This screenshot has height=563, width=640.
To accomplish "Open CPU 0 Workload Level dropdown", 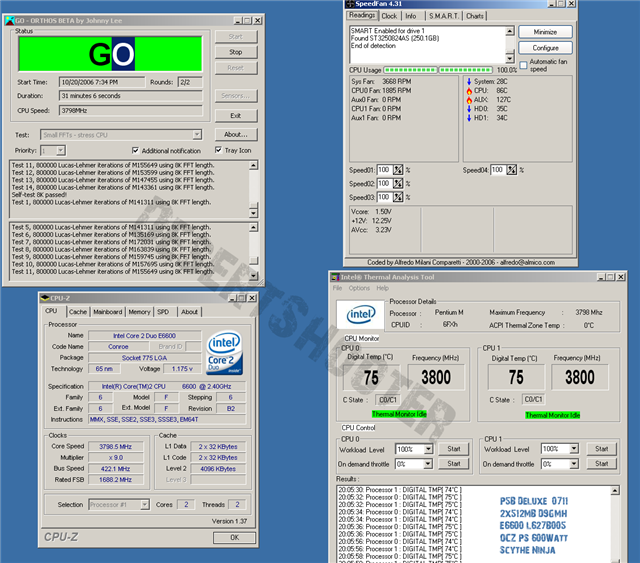I will pyautogui.click(x=428, y=449).
